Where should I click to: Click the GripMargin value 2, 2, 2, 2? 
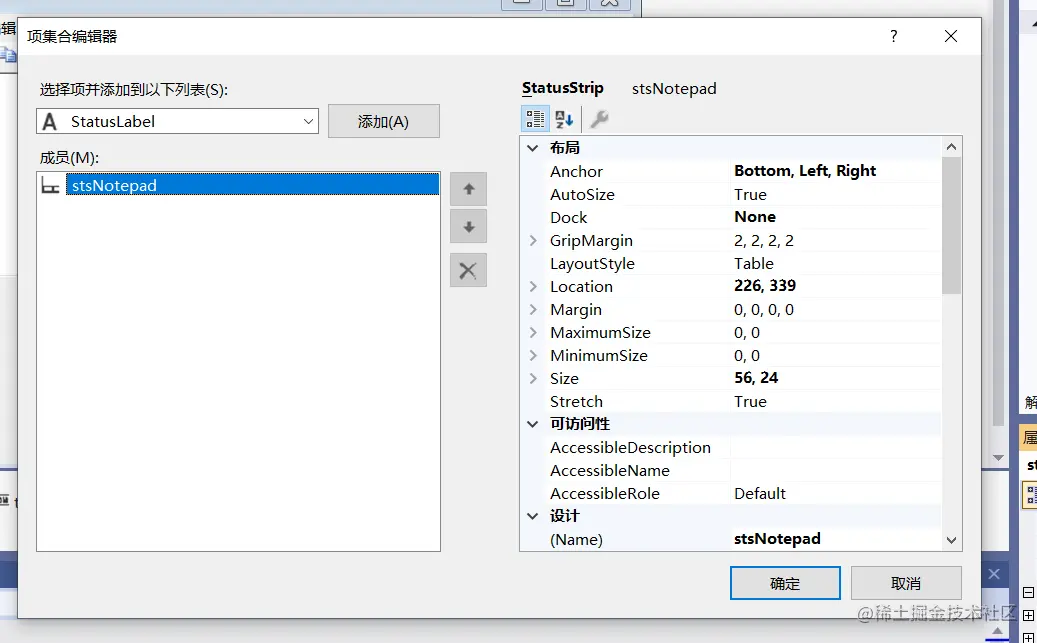764,240
